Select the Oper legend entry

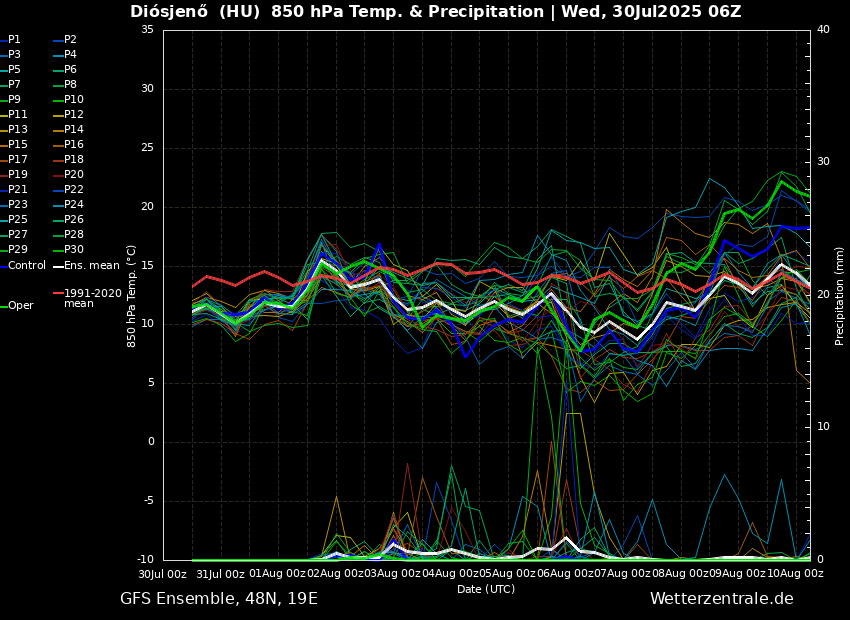click(20, 306)
